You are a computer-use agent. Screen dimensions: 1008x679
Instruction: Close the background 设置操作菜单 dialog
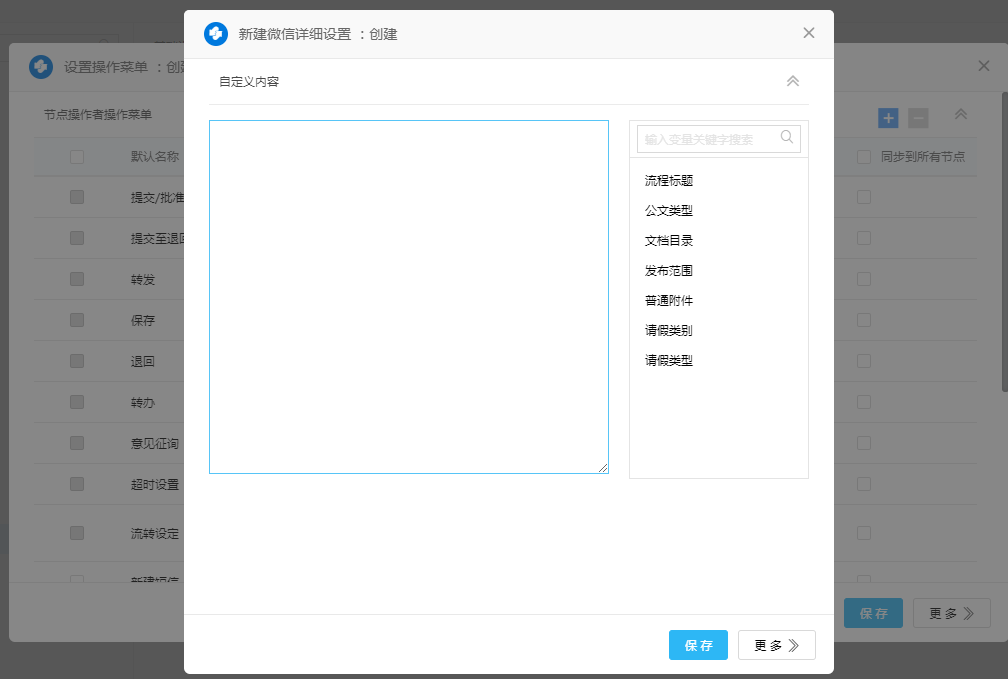pyautogui.click(x=983, y=66)
